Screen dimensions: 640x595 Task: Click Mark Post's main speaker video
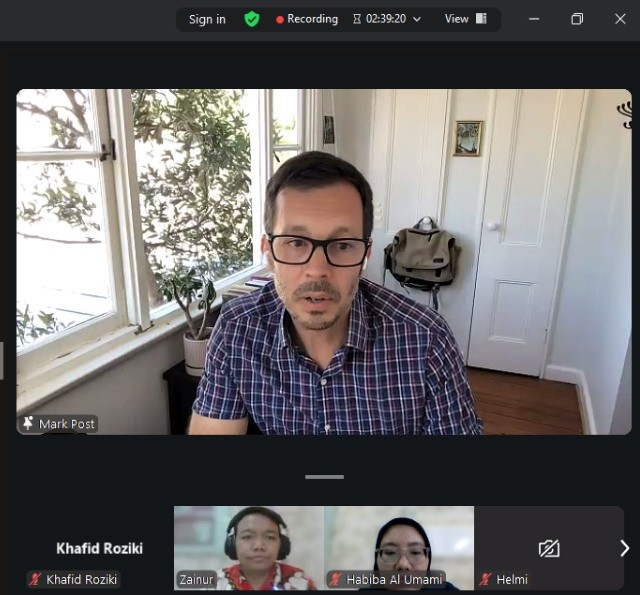(x=324, y=262)
